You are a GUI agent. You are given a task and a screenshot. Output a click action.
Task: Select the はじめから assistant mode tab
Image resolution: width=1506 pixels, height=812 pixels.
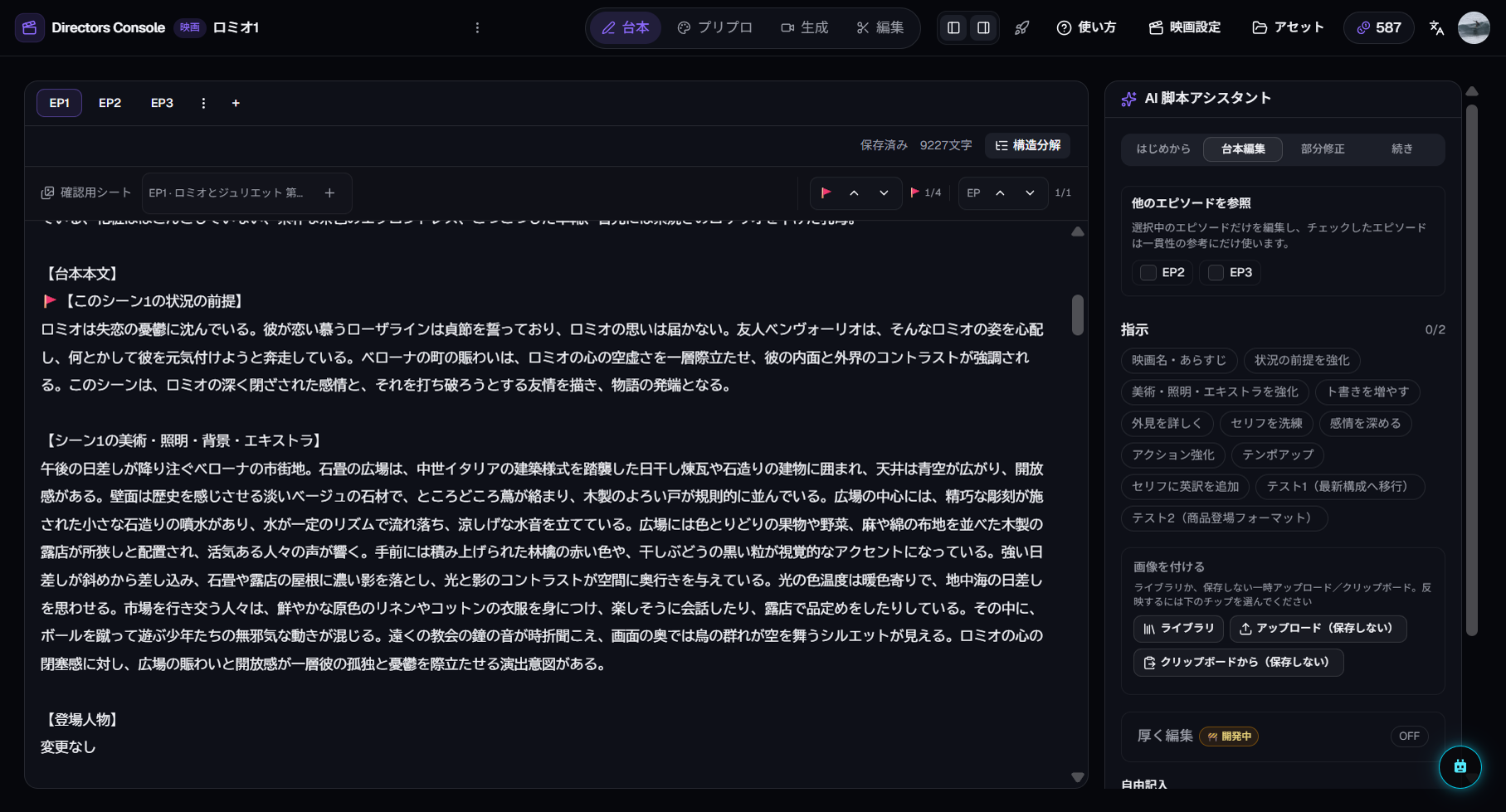coord(1162,148)
